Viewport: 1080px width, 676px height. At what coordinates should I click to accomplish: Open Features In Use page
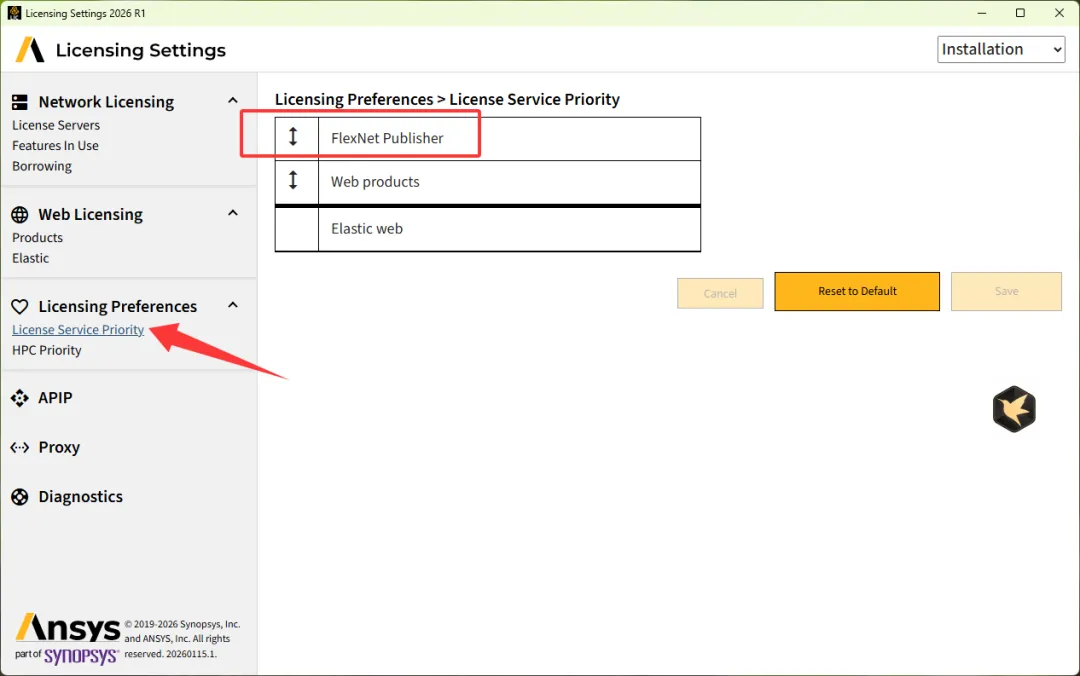55,146
